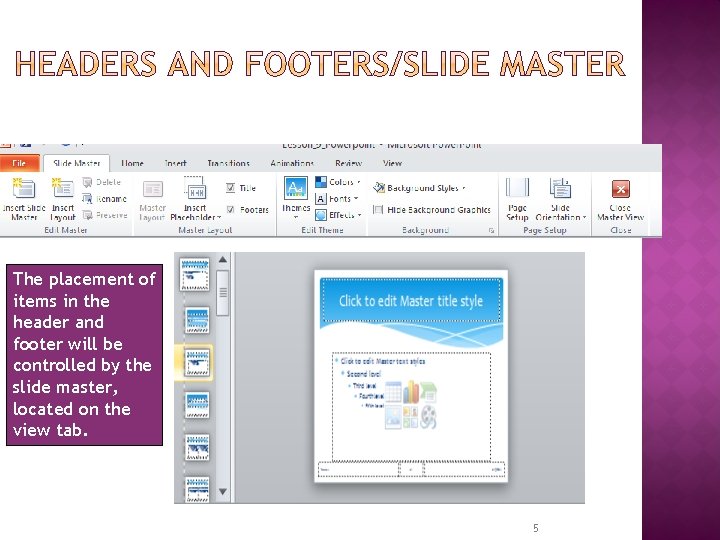The height and width of the screenshot is (540, 720).
Task: Click the Delete icon in Edit Master
Action: 87,182
